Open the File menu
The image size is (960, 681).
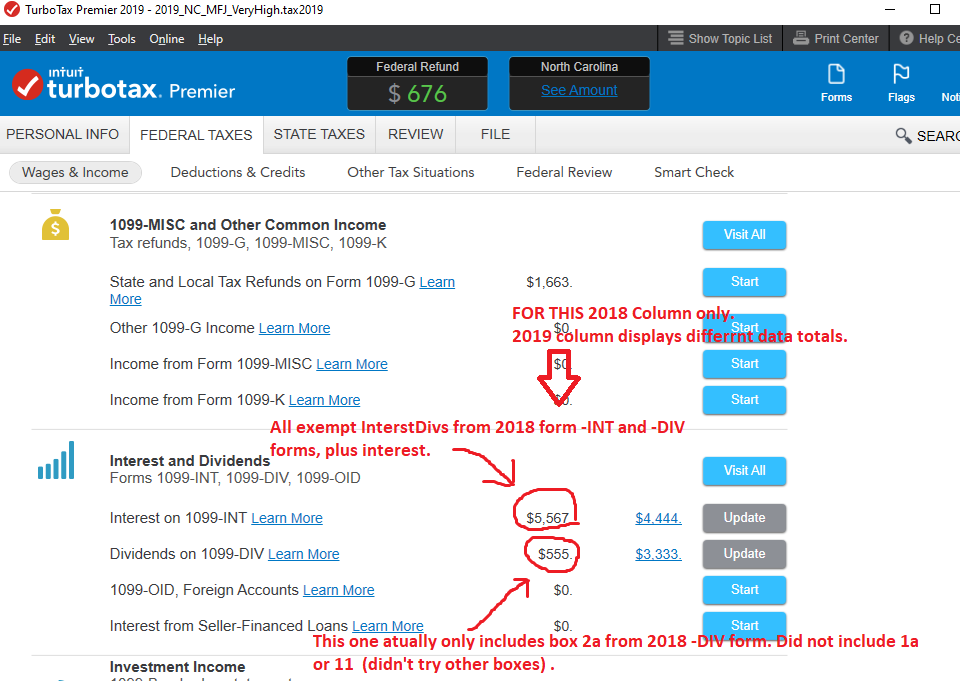pos(12,39)
